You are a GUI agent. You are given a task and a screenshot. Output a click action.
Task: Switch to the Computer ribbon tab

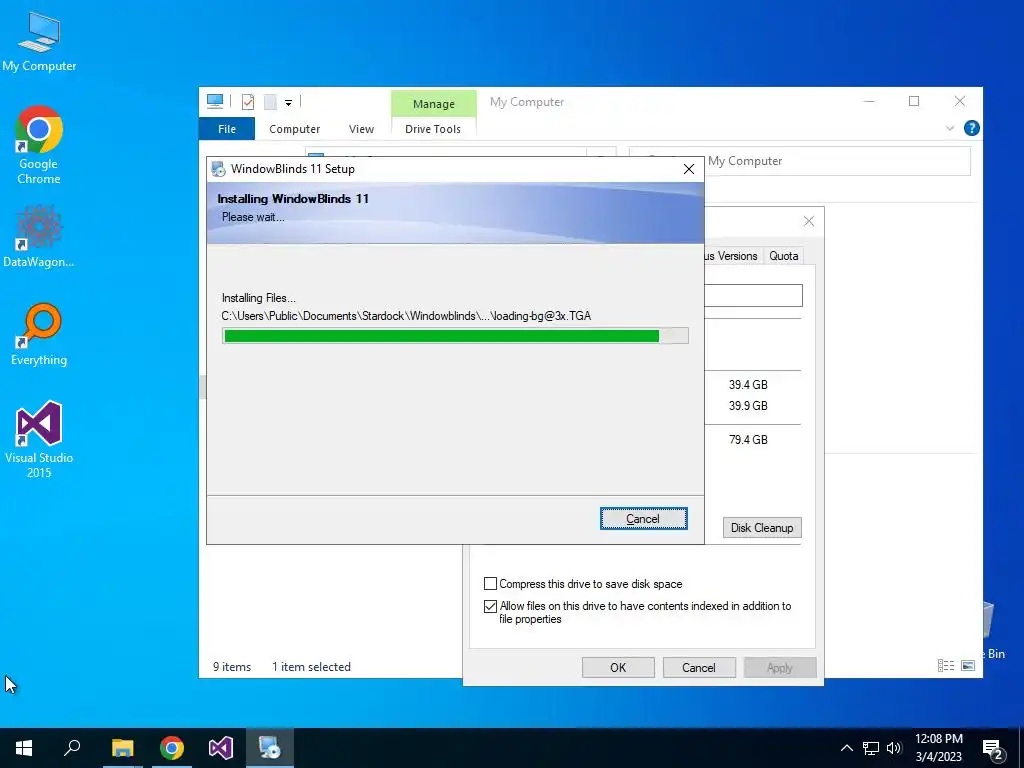[x=295, y=129]
